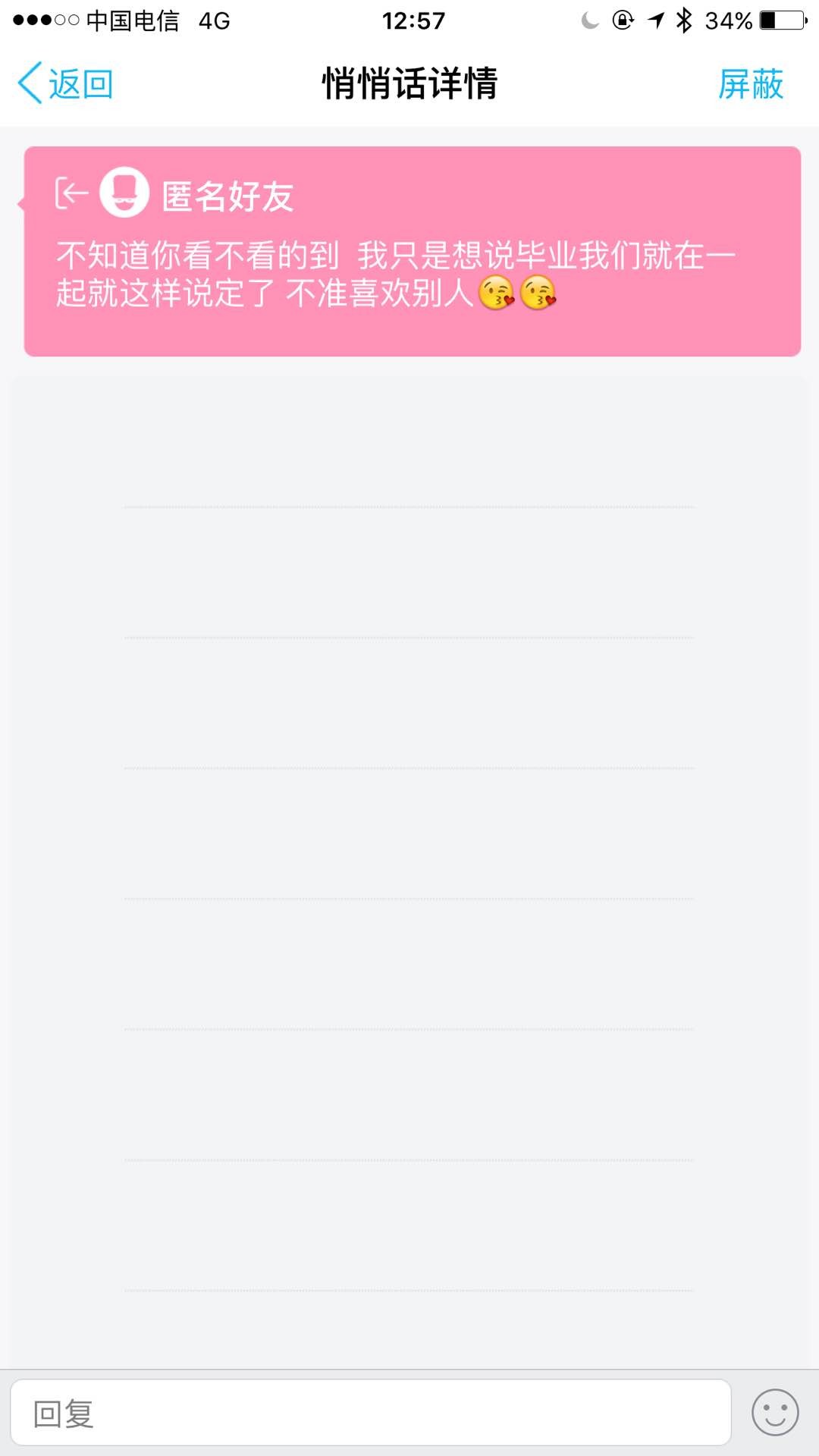
Task: Tap the back chevron arrow
Action: pos(30,83)
